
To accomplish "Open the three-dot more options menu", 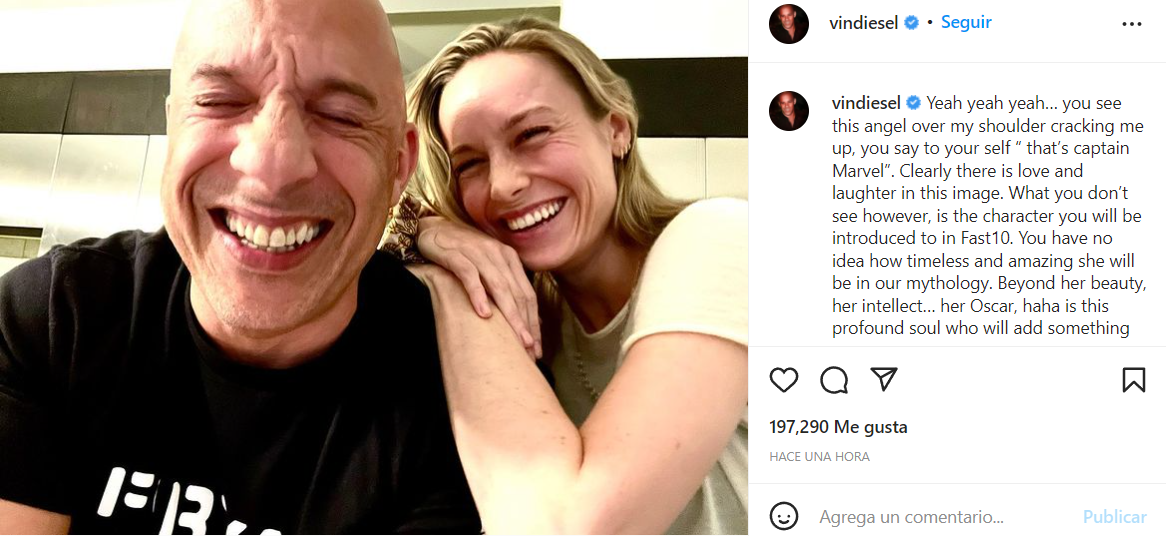I will click(x=1131, y=24).
